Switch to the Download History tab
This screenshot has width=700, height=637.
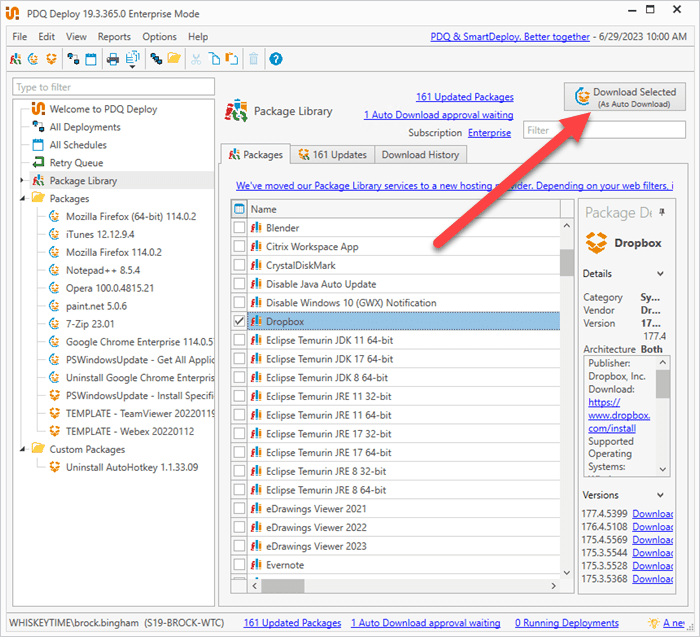tap(420, 155)
